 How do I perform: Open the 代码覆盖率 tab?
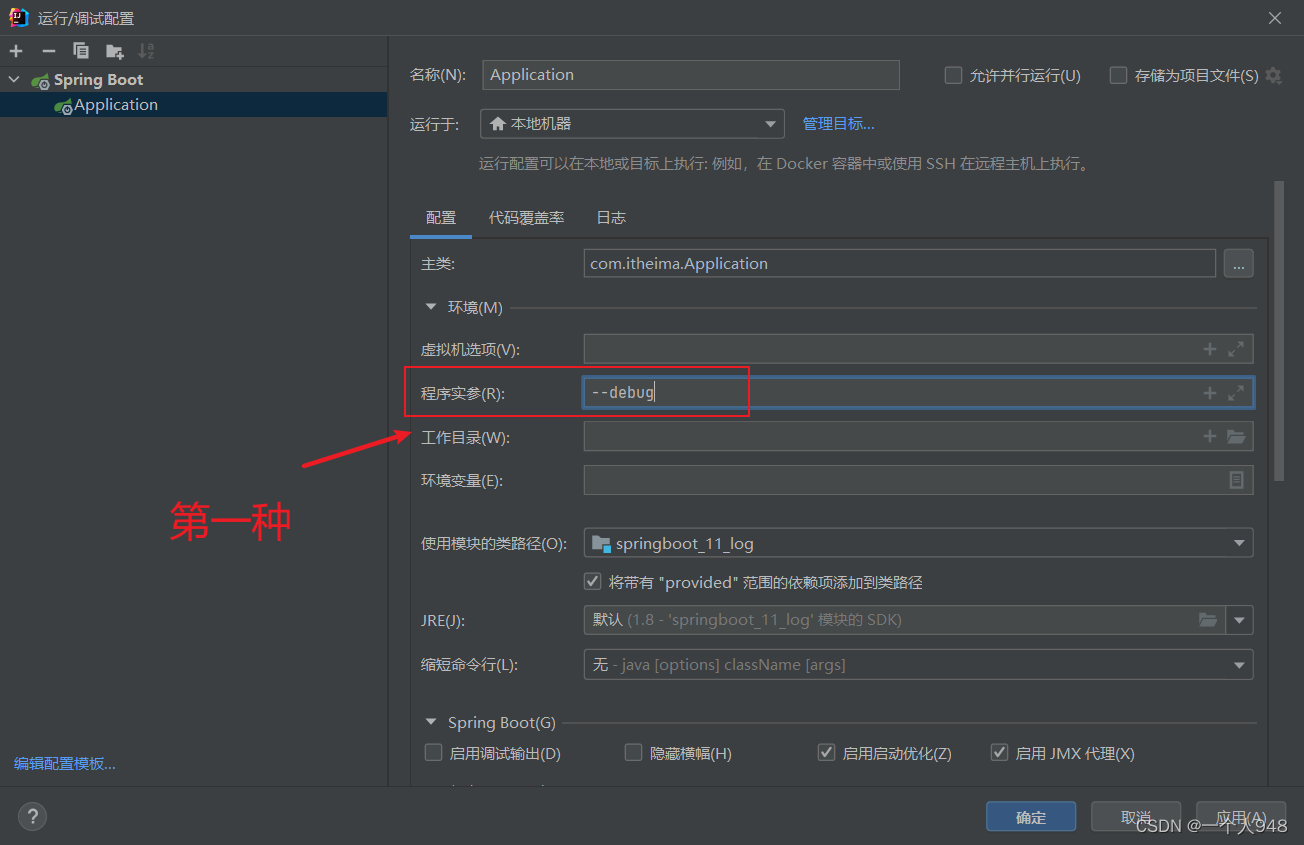527,218
